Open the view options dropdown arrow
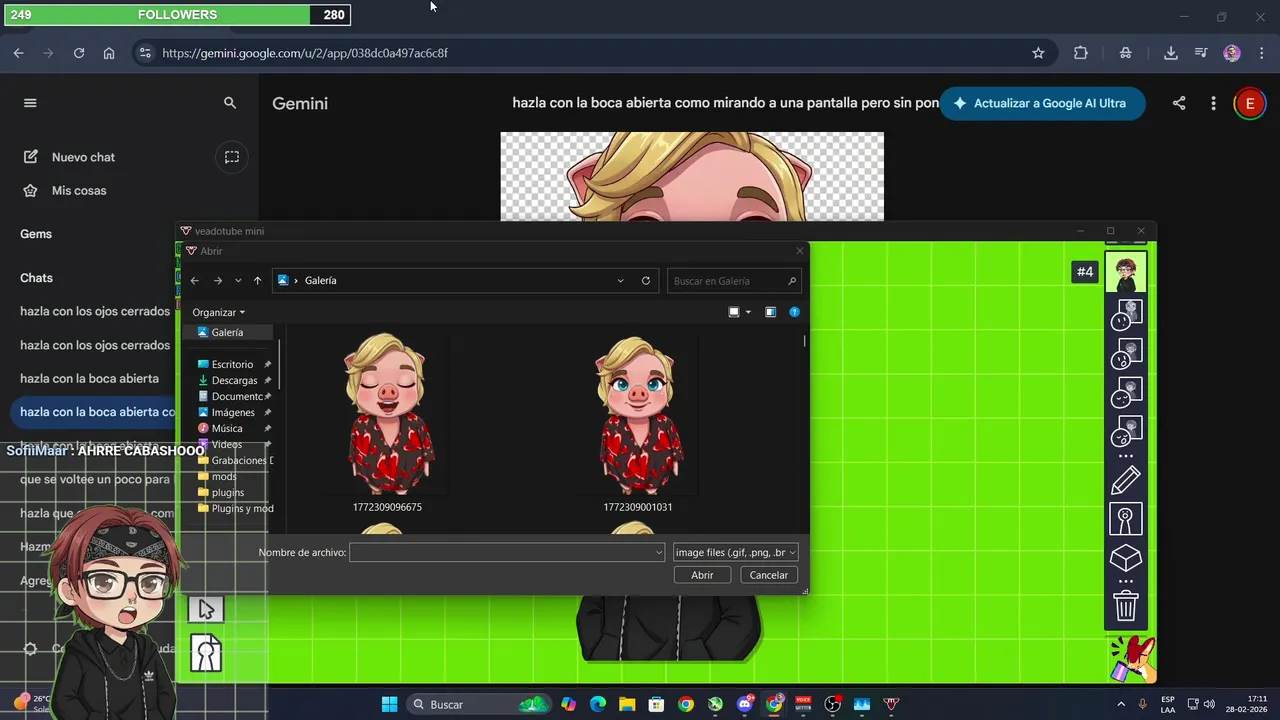 coord(748,312)
